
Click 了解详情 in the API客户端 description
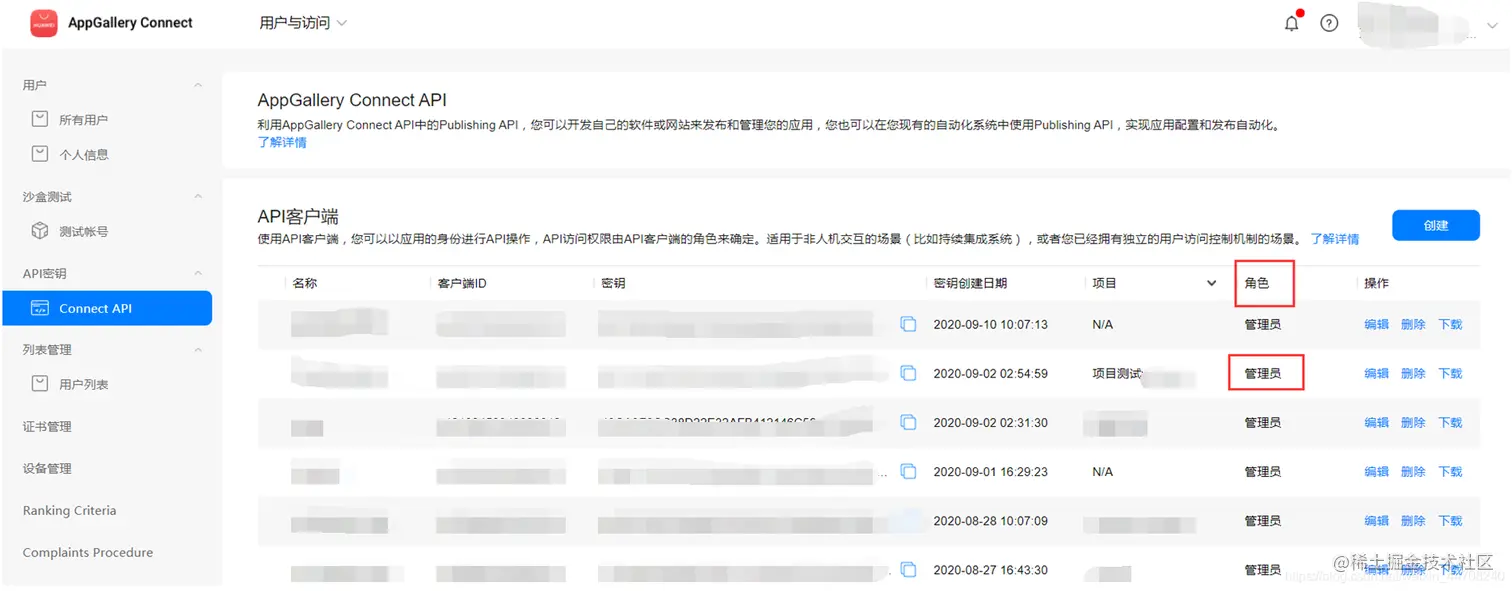pos(1335,240)
